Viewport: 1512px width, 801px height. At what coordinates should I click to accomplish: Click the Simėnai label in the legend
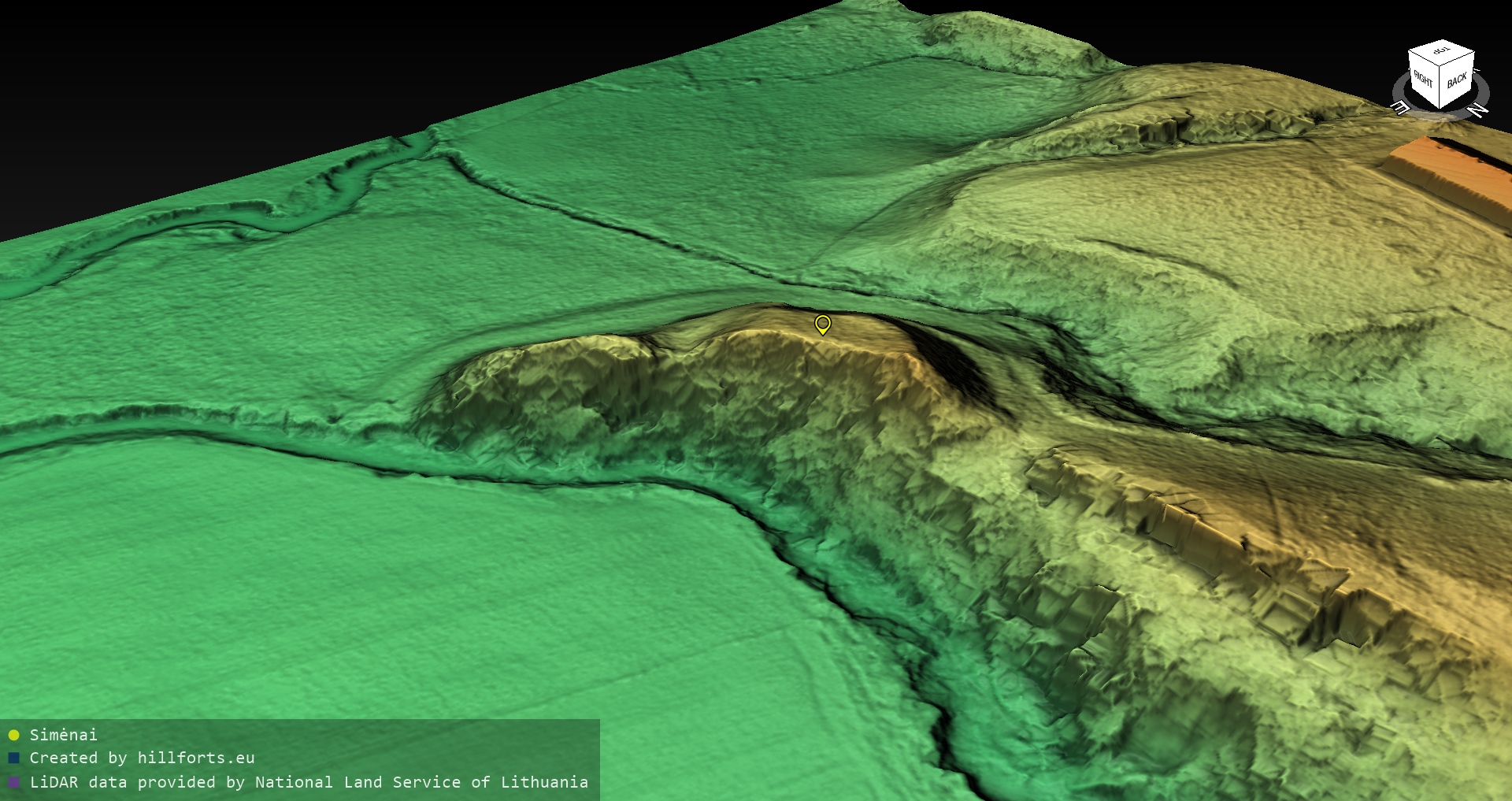pyautogui.click(x=63, y=735)
